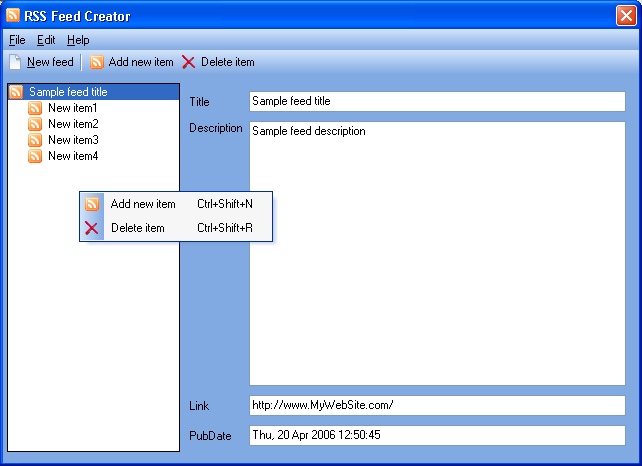This screenshot has width=642, height=466.
Task: Click the PubDate field
Action: click(x=437, y=435)
